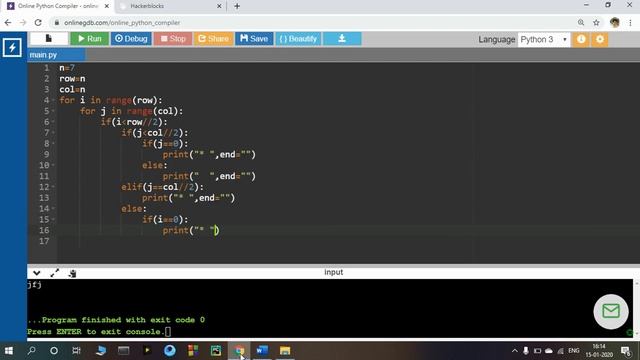Image resolution: width=640 pixels, height=360 pixels.
Task: Save the current code
Action: pyautogui.click(x=254, y=39)
